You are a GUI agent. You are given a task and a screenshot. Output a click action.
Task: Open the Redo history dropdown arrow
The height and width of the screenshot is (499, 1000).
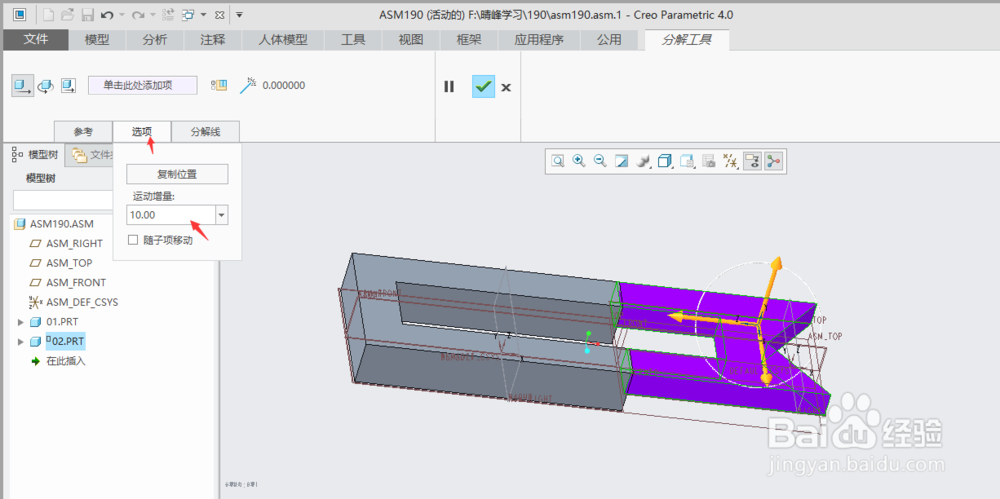152,15
